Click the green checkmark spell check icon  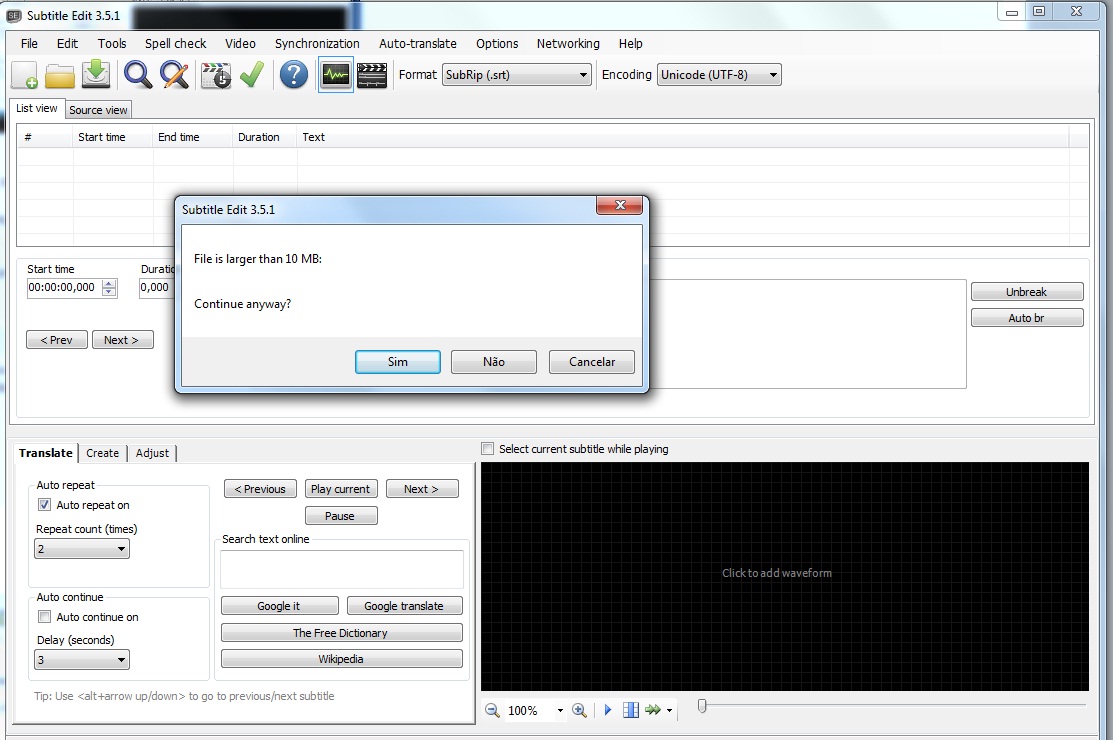pos(252,74)
